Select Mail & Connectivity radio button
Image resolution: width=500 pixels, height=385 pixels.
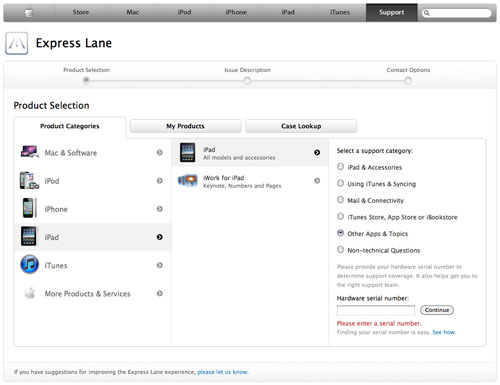point(340,200)
